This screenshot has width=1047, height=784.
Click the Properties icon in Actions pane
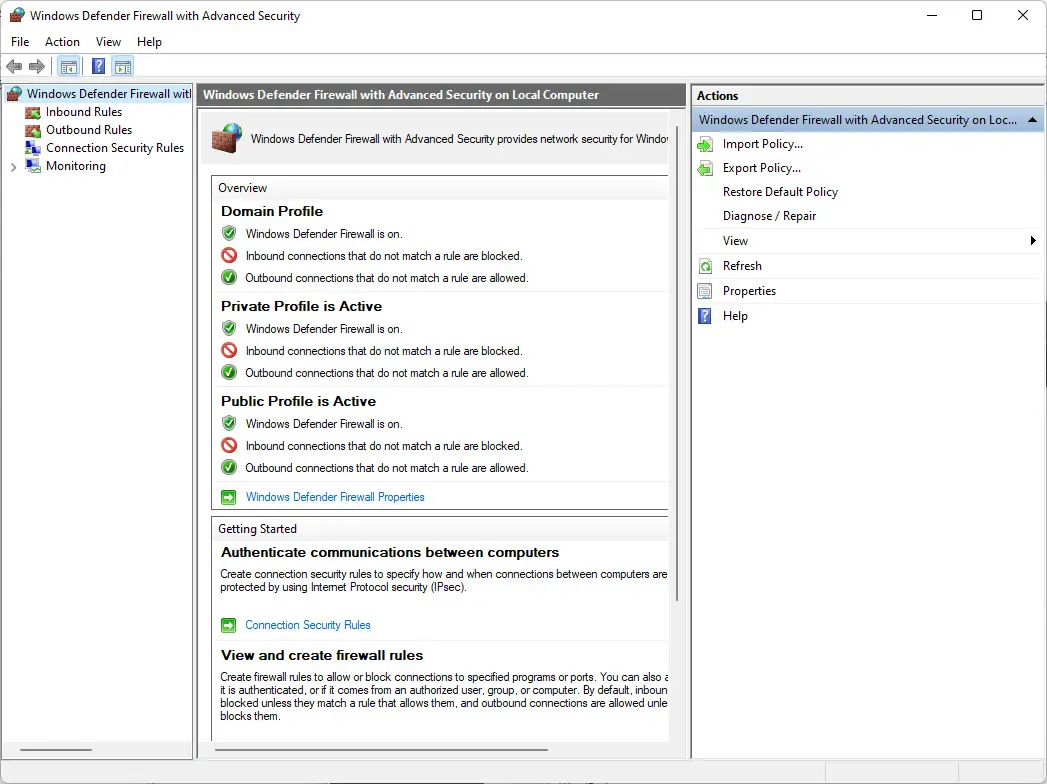click(x=704, y=291)
